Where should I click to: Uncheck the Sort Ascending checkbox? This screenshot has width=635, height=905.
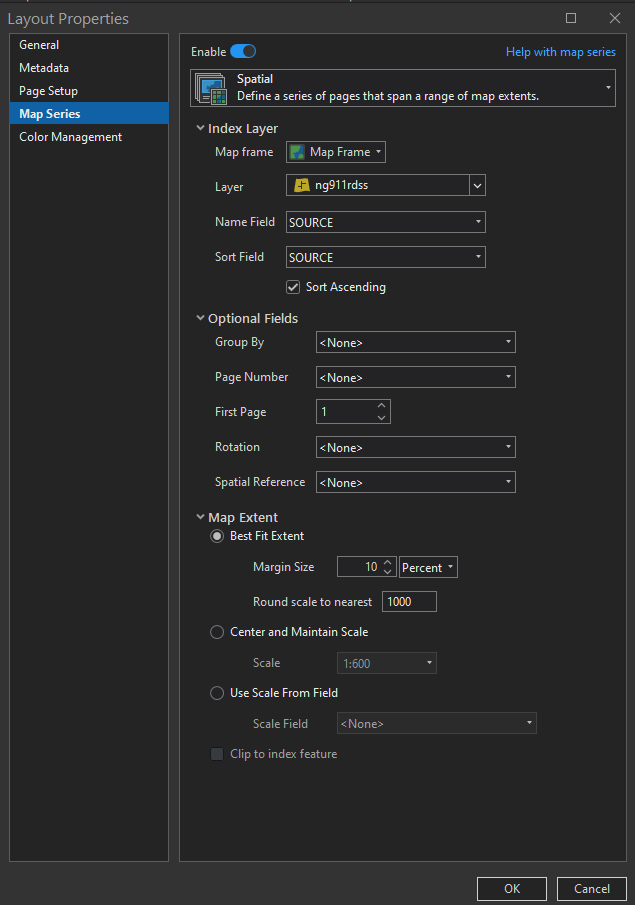pos(293,287)
